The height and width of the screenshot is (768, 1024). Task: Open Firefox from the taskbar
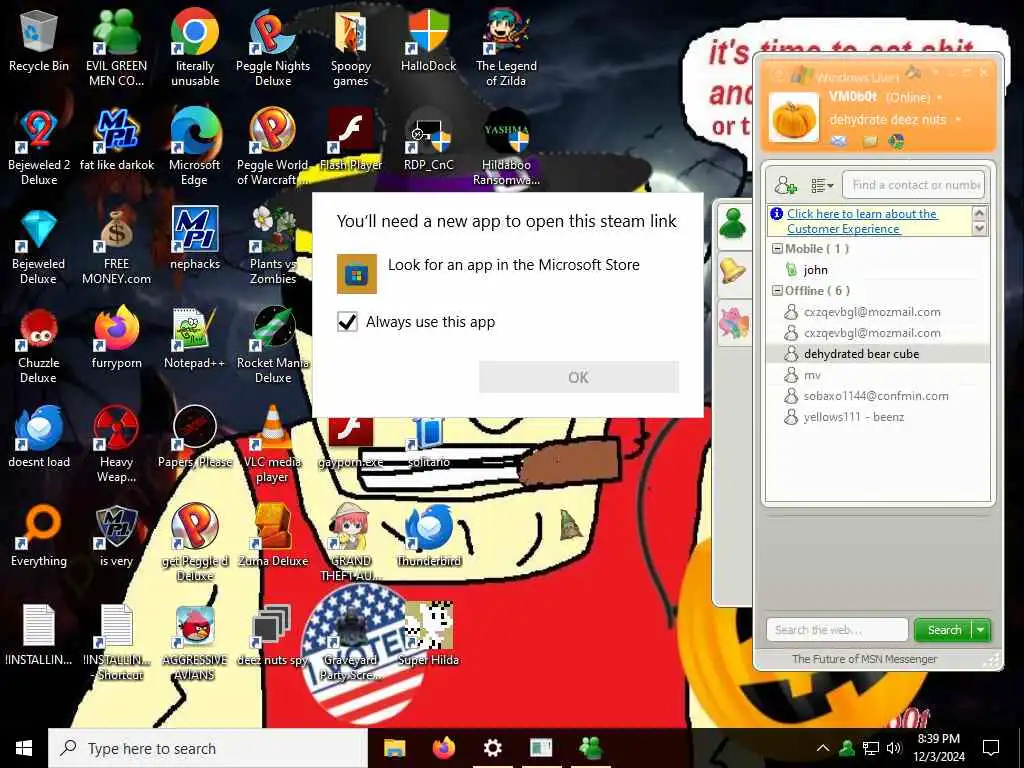pos(443,748)
